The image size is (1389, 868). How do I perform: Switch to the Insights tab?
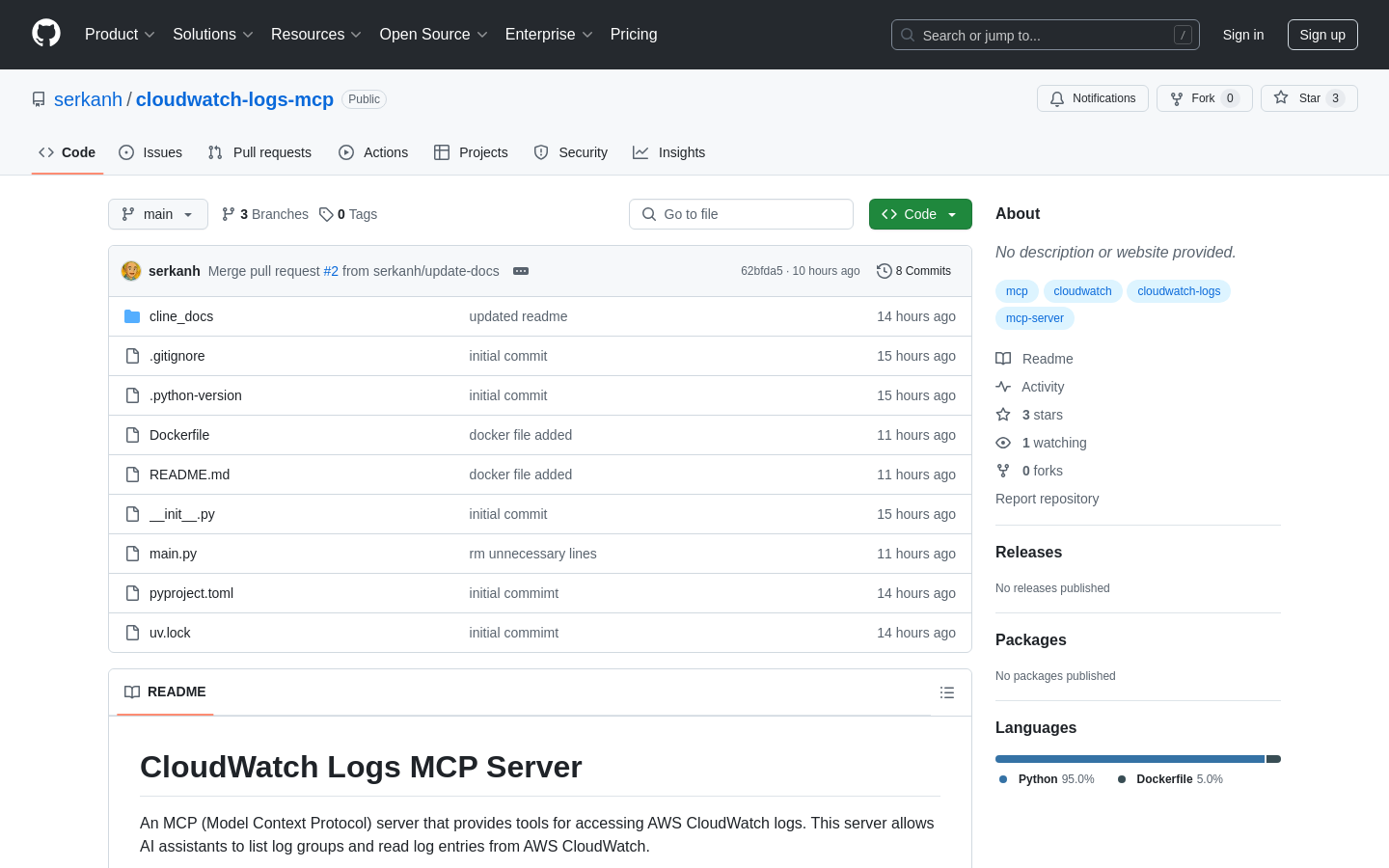click(x=669, y=152)
